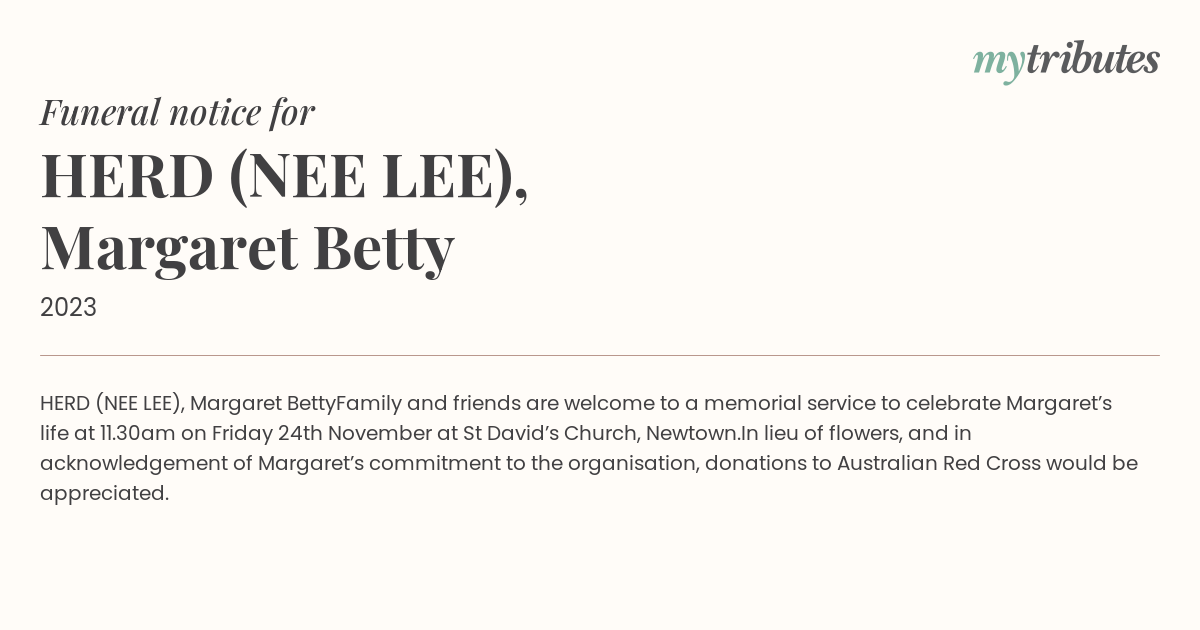Click the 'Margaret Betty' name heading
1200x630 pixels.
(247, 248)
